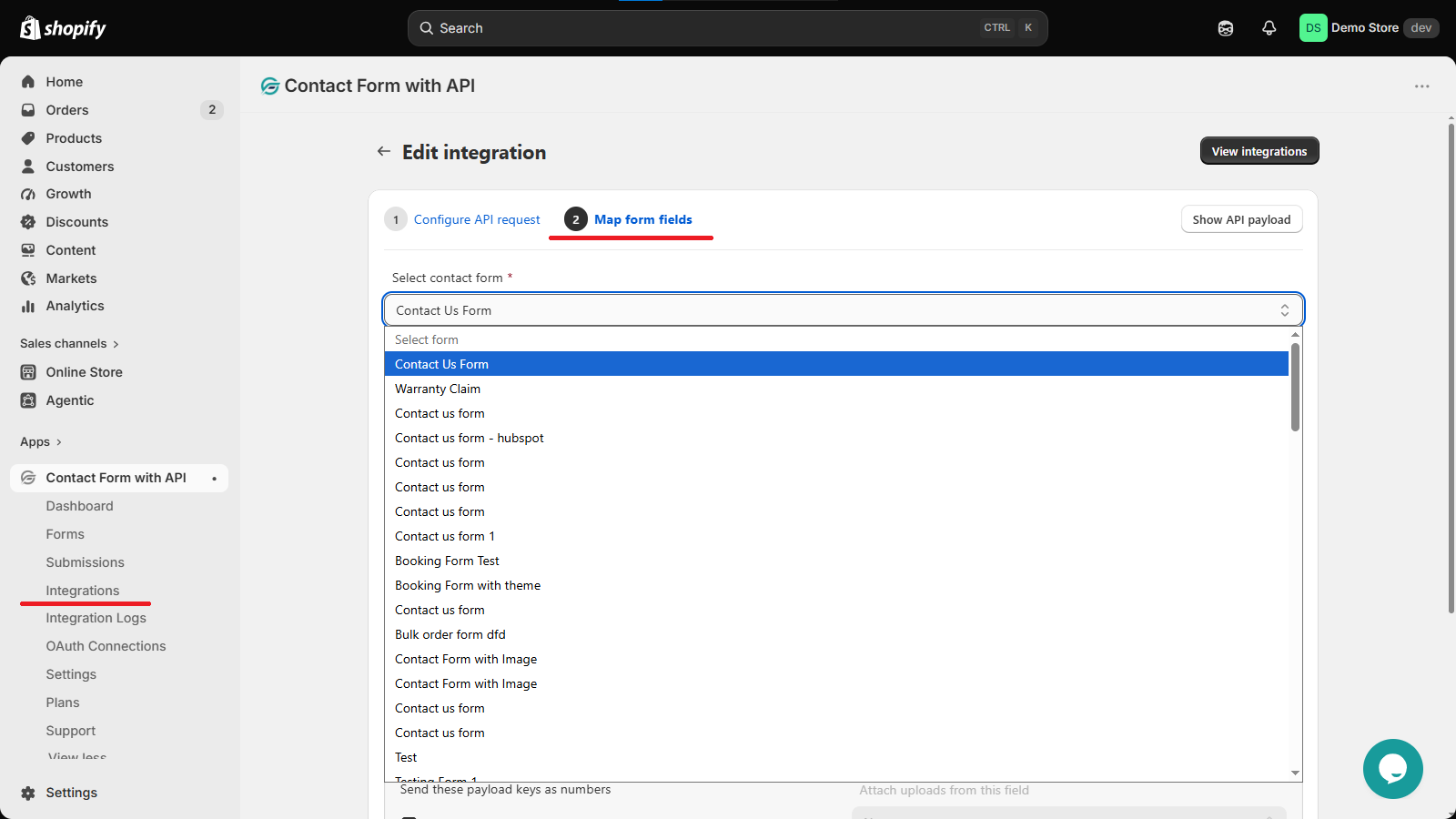Click the Content sidebar icon
Viewport: 1456px width, 819px height.
tap(28, 250)
